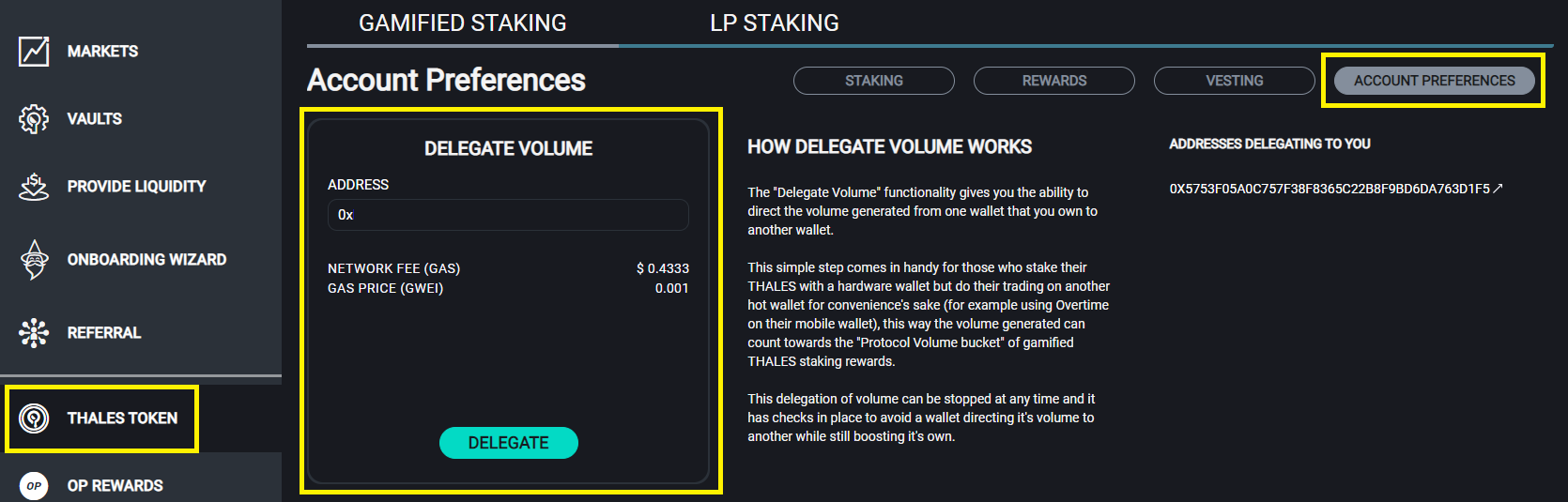1568x502 pixels.
Task: Open the Staking section pill
Action: (x=873, y=81)
